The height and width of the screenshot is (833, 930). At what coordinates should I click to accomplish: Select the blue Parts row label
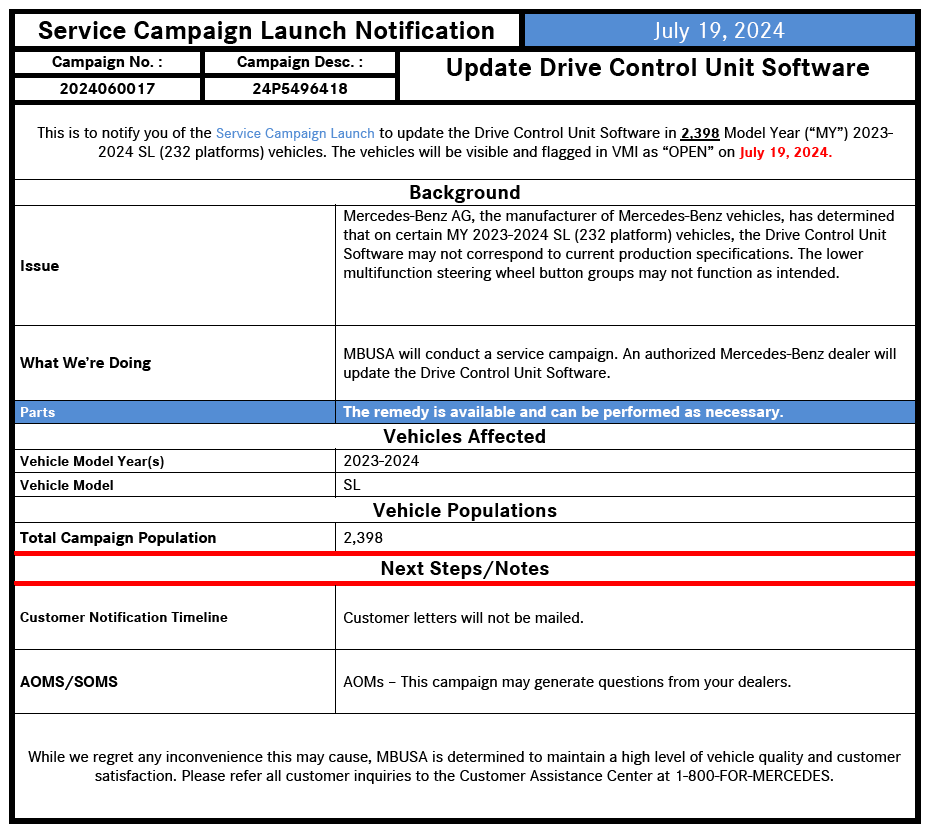point(37,412)
